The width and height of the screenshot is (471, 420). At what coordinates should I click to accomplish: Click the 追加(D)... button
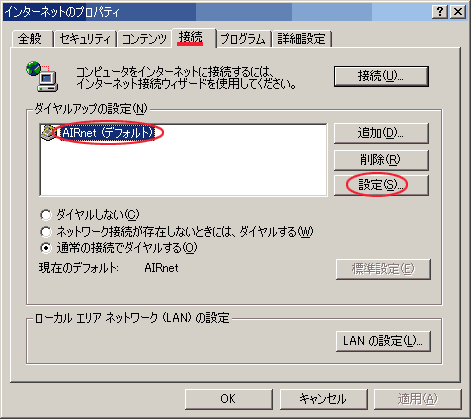point(381,133)
